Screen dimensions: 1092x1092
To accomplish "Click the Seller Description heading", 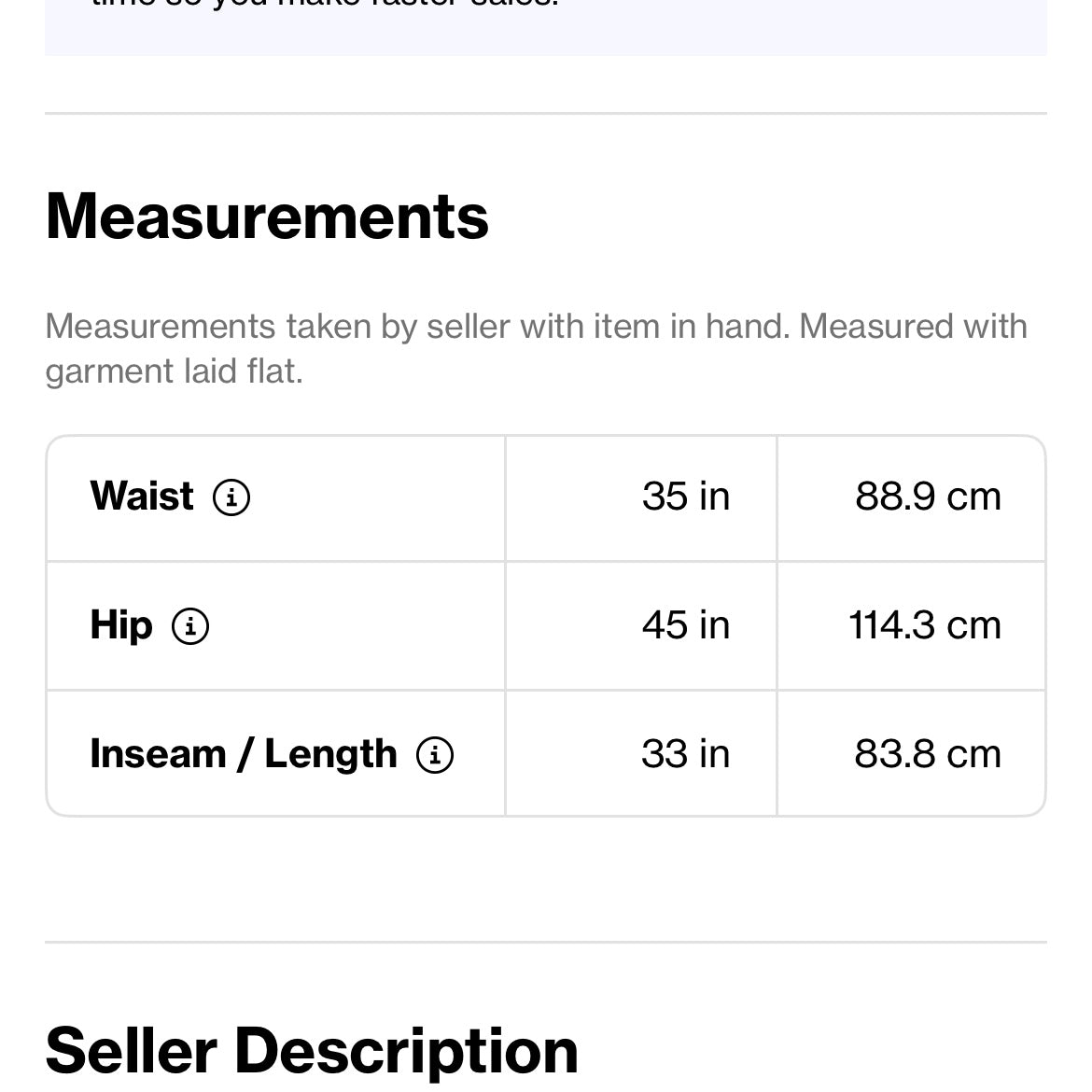I will pyautogui.click(x=312, y=1051).
